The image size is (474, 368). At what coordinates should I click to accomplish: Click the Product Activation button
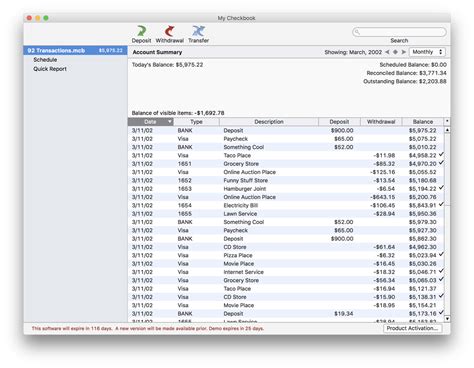tap(412, 328)
